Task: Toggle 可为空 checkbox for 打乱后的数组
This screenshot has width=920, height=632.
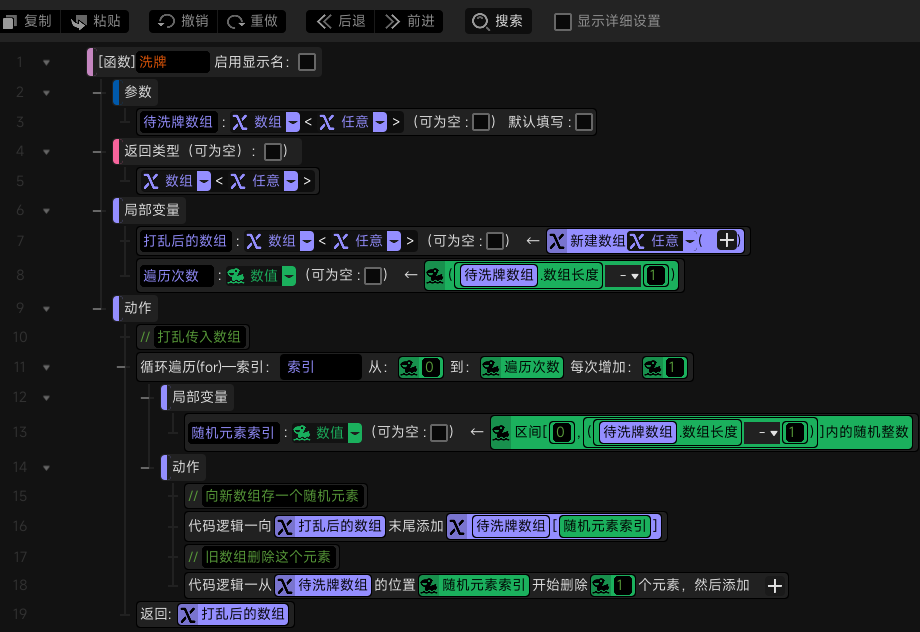Action: [495, 241]
